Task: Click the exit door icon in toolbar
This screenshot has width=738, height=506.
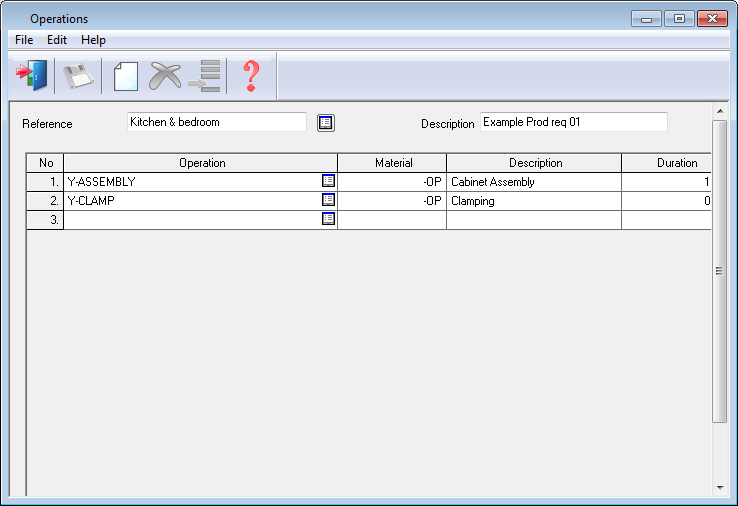Action: point(31,76)
